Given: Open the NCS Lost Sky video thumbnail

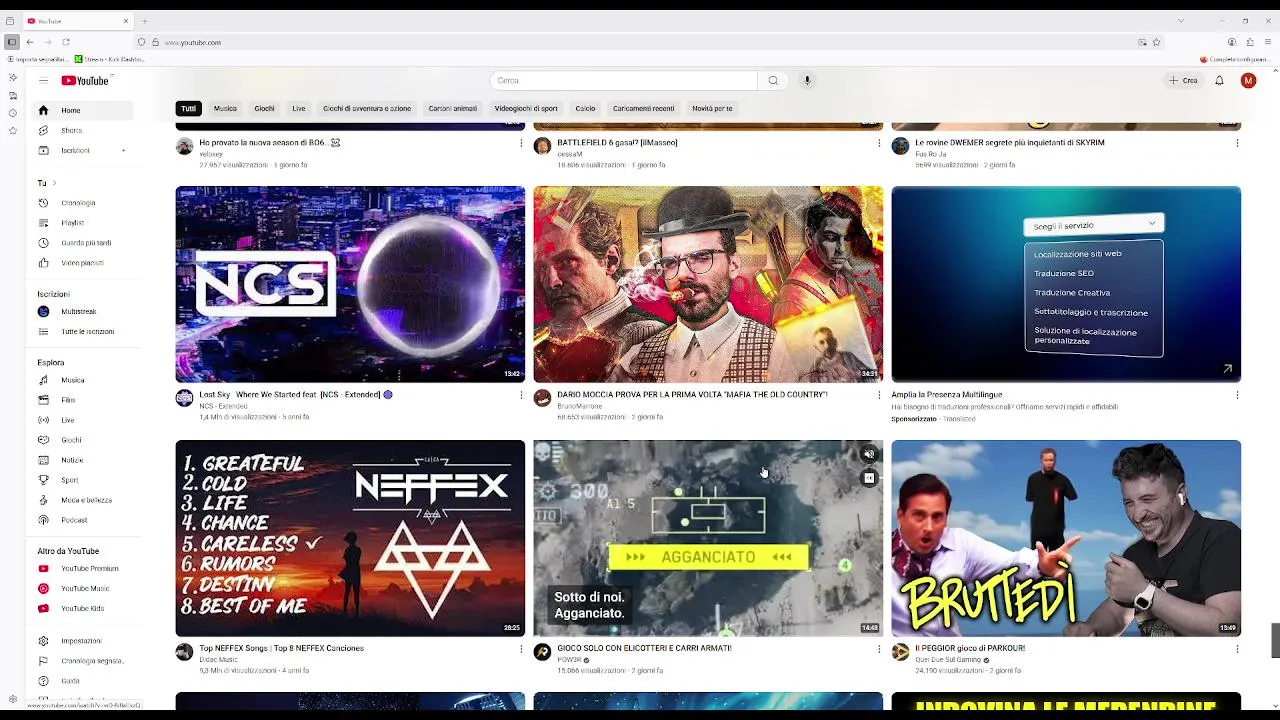Looking at the screenshot, I should [x=350, y=284].
